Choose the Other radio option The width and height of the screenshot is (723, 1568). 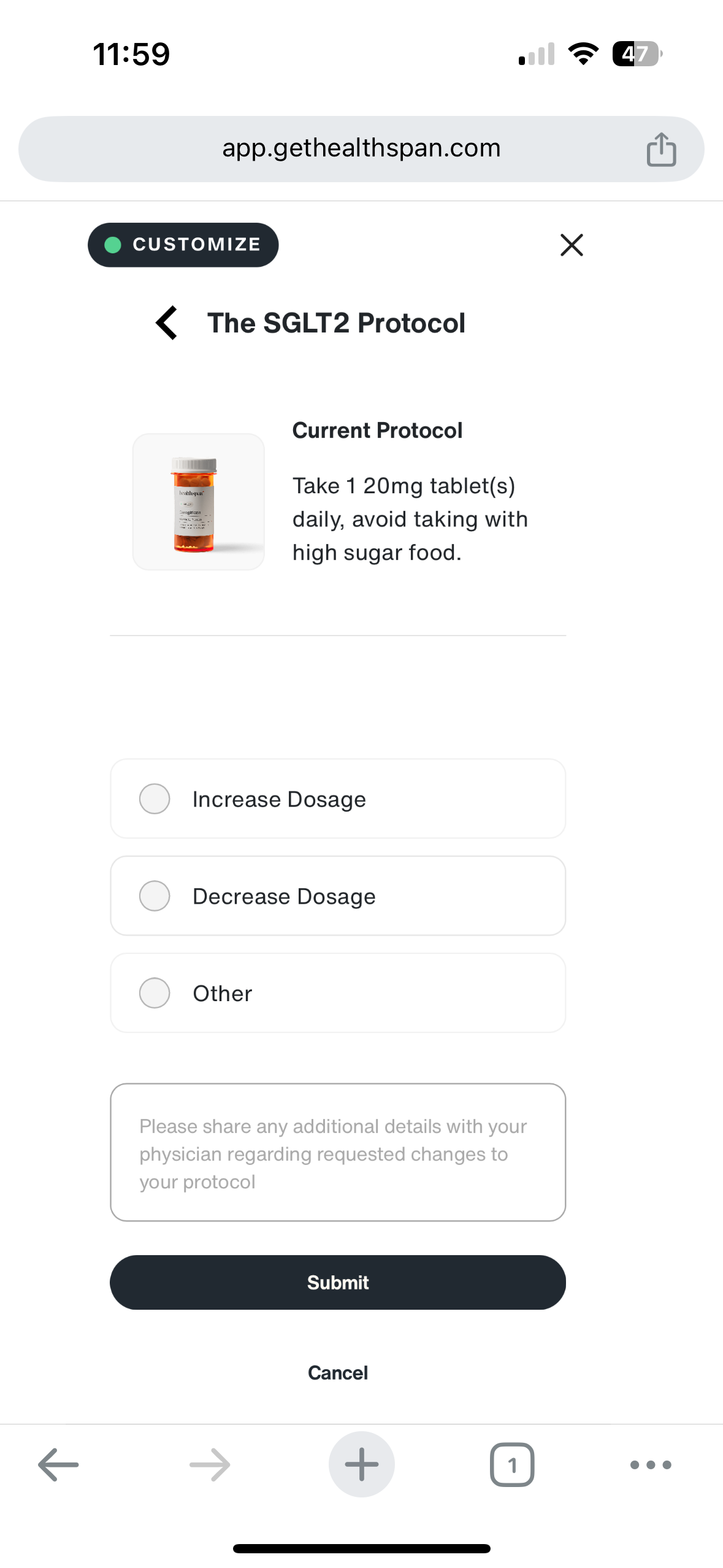(x=155, y=993)
